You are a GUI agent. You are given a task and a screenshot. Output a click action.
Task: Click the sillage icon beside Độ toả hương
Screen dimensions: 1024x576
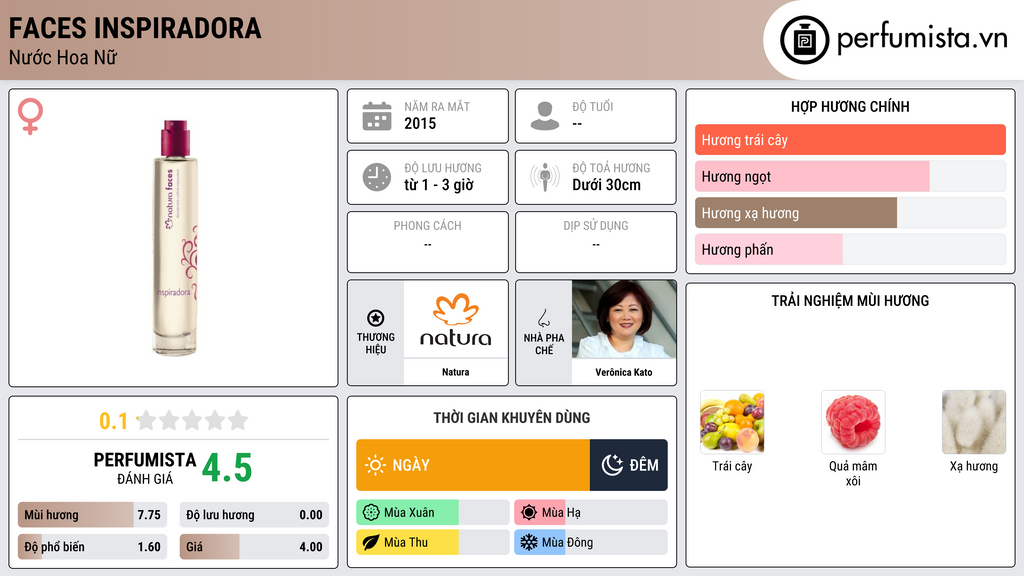(545, 177)
